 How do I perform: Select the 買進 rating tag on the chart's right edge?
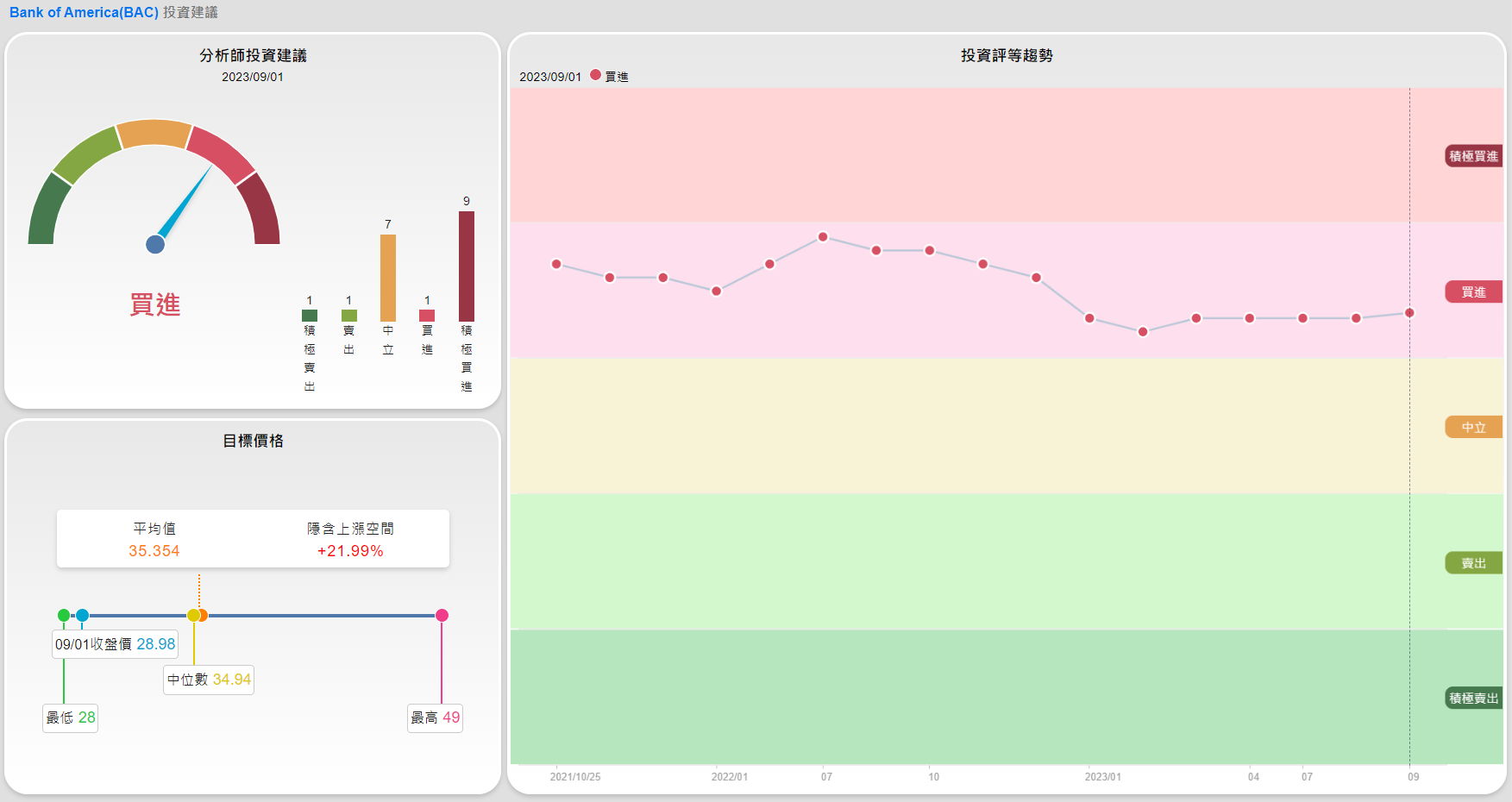click(x=1473, y=292)
